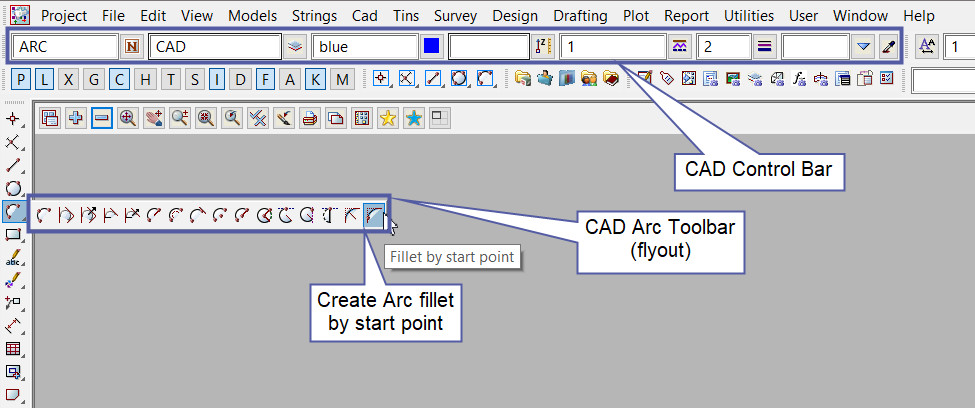Click the magnifier plus/minus zoom icon
Screen dimensions: 975x408
(180, 118)
